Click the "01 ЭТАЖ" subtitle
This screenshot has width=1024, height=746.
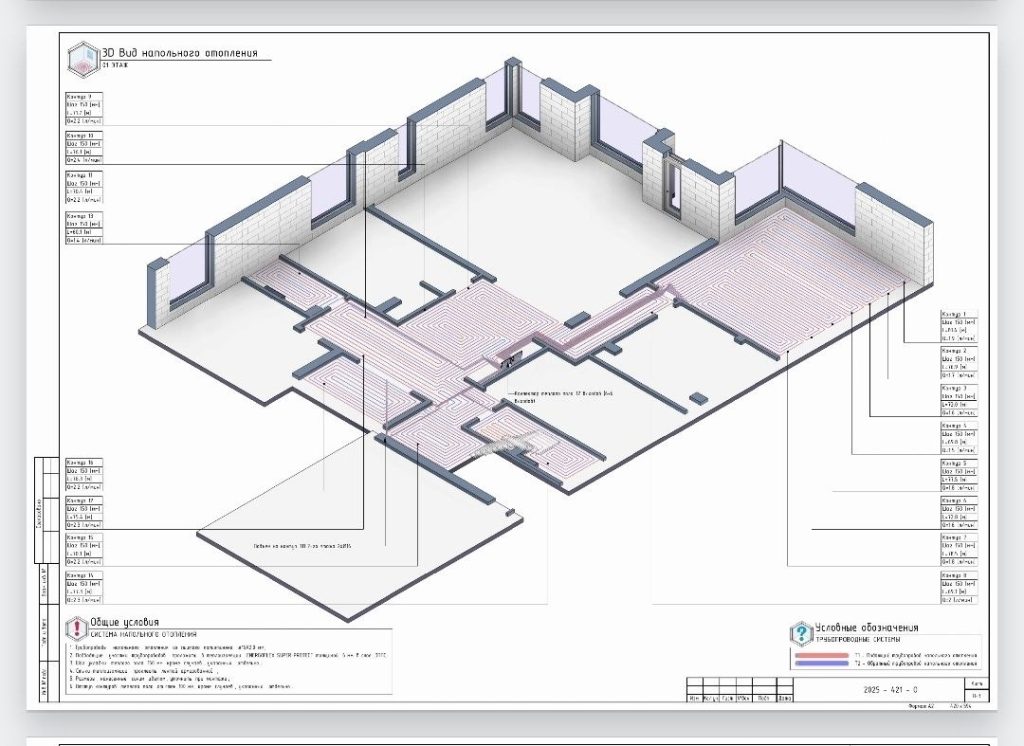tap(115, 65)
